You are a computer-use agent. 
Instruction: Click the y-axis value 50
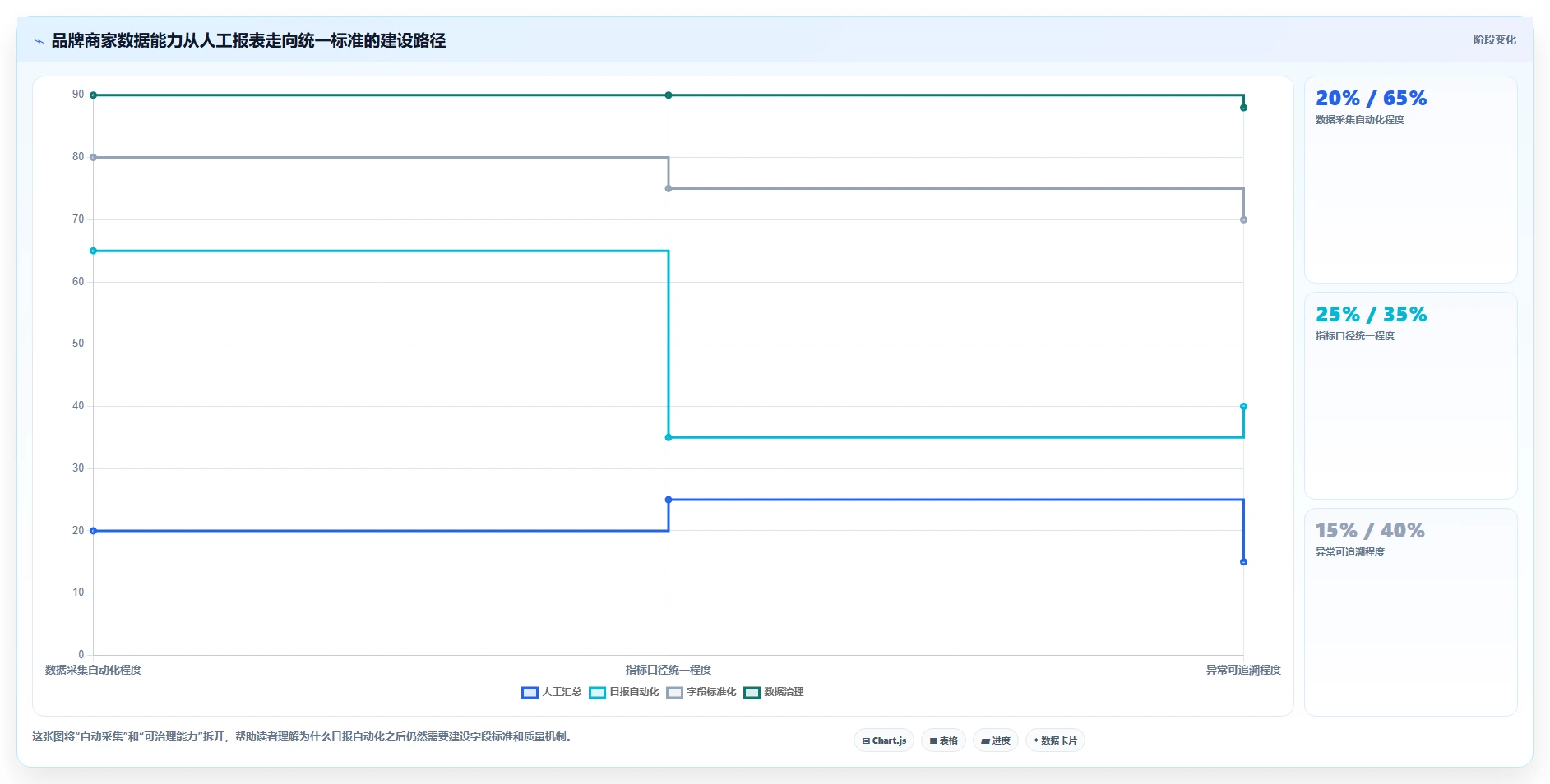(x=78, y=344)
